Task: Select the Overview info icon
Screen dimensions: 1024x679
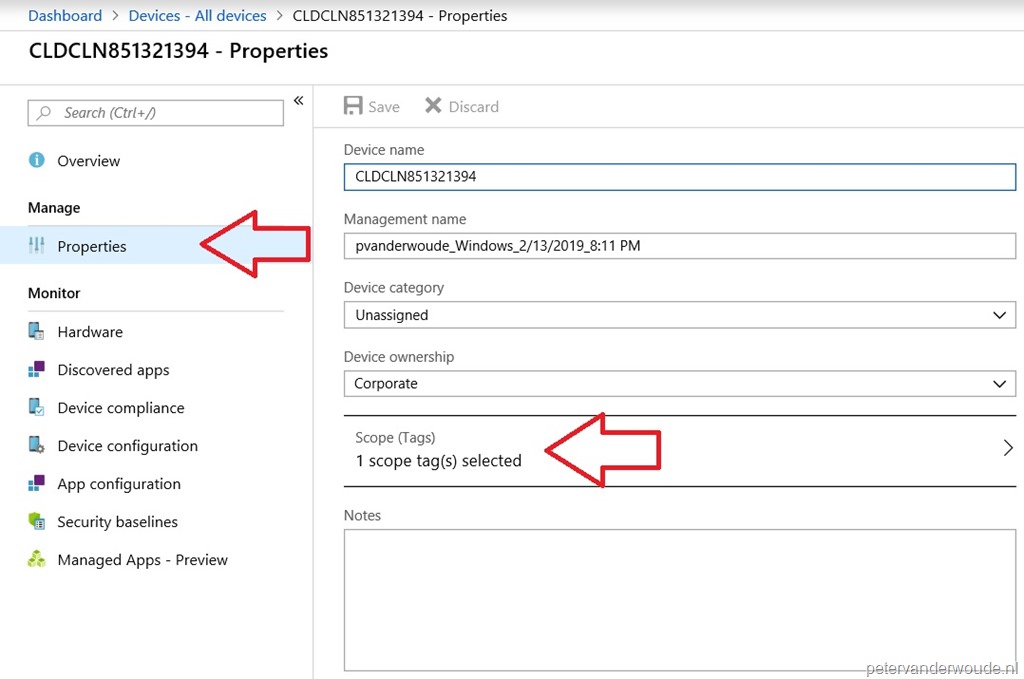Action: click(x=39, y=160)
